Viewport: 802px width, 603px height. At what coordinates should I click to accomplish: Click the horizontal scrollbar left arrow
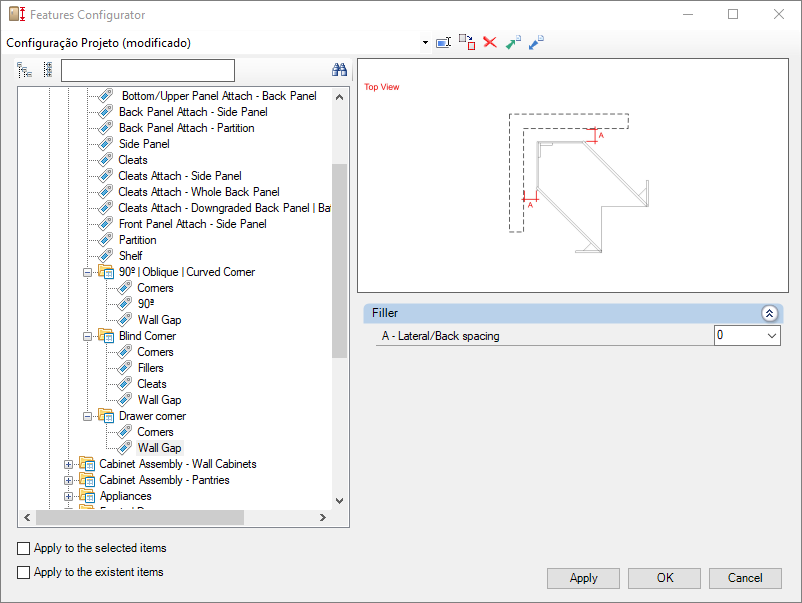pos(27,518)
